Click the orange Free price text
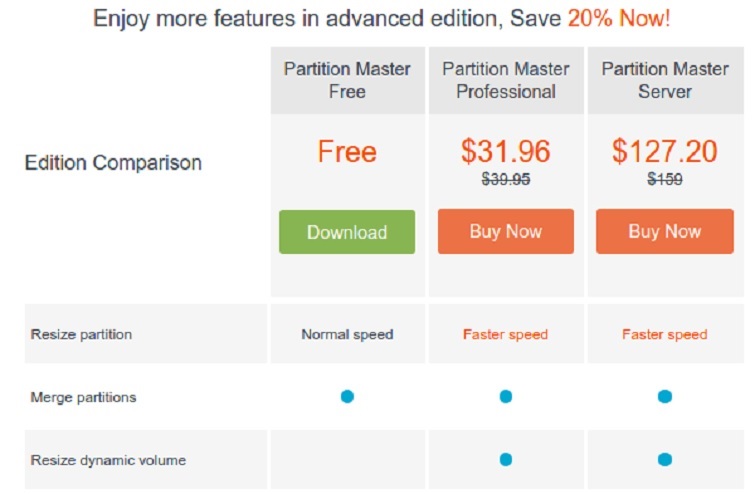Viewport: 755px width, 494px height. pyautogui.click(x=347, y=152)
